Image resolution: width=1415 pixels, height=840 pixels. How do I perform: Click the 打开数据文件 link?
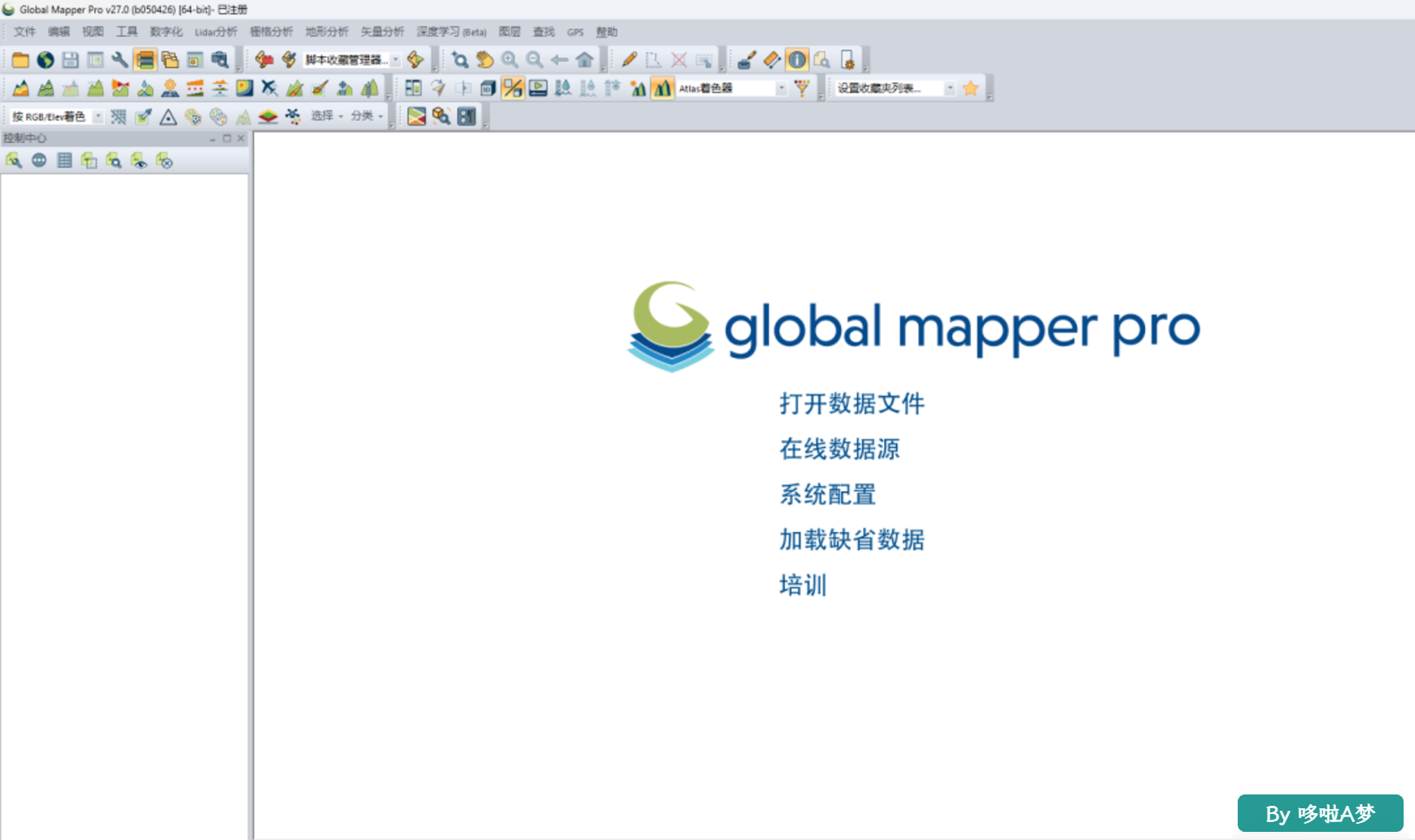pos(852,403)
